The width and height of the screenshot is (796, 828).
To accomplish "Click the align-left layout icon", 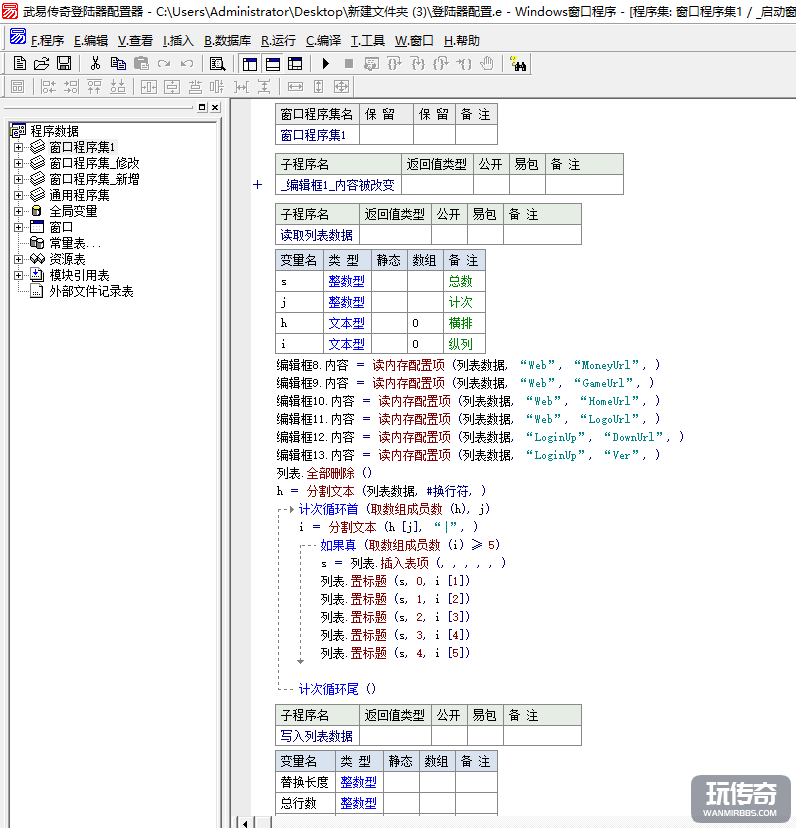I will point(48,86).
